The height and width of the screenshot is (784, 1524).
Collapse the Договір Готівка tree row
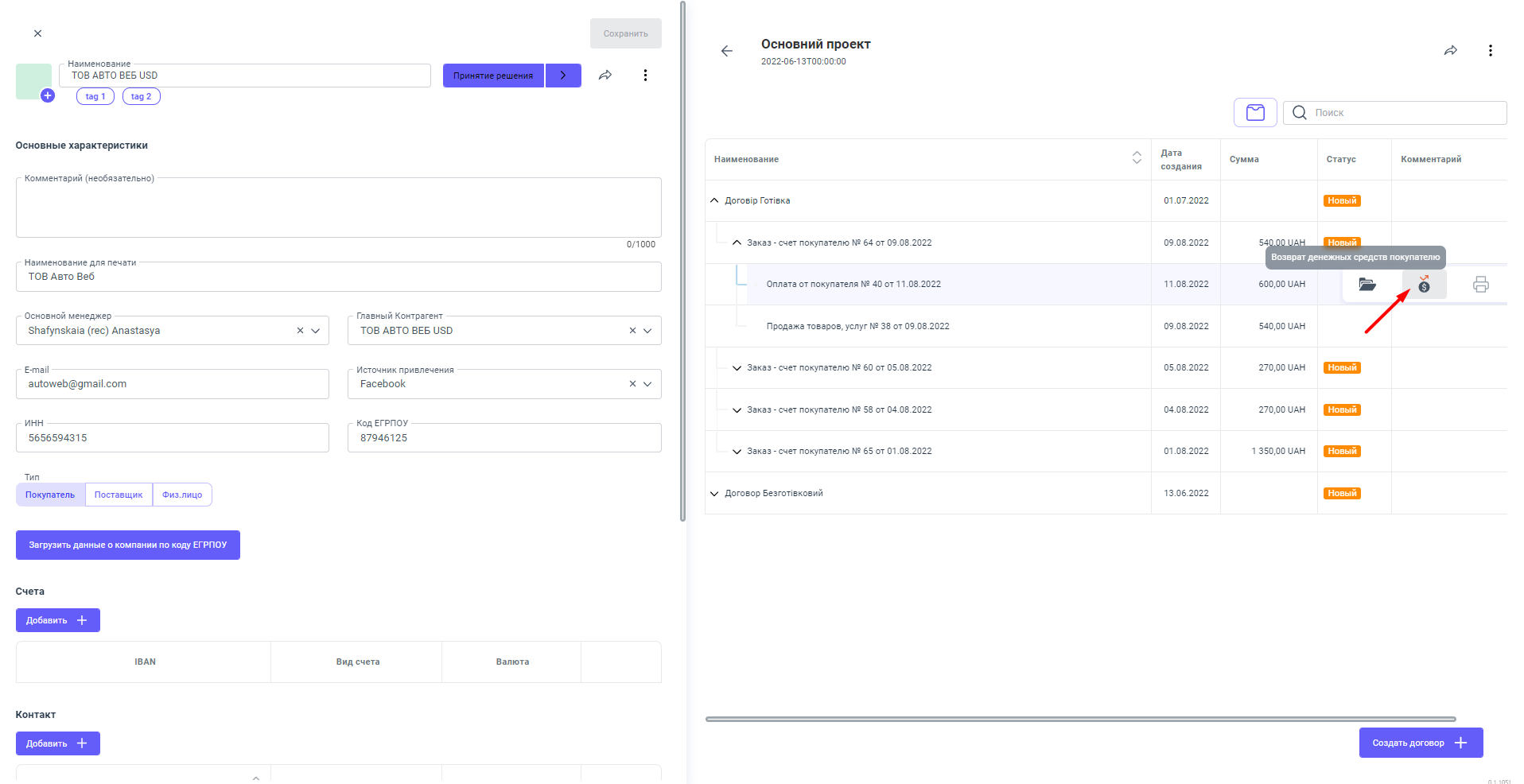click(x=714, y=201)
